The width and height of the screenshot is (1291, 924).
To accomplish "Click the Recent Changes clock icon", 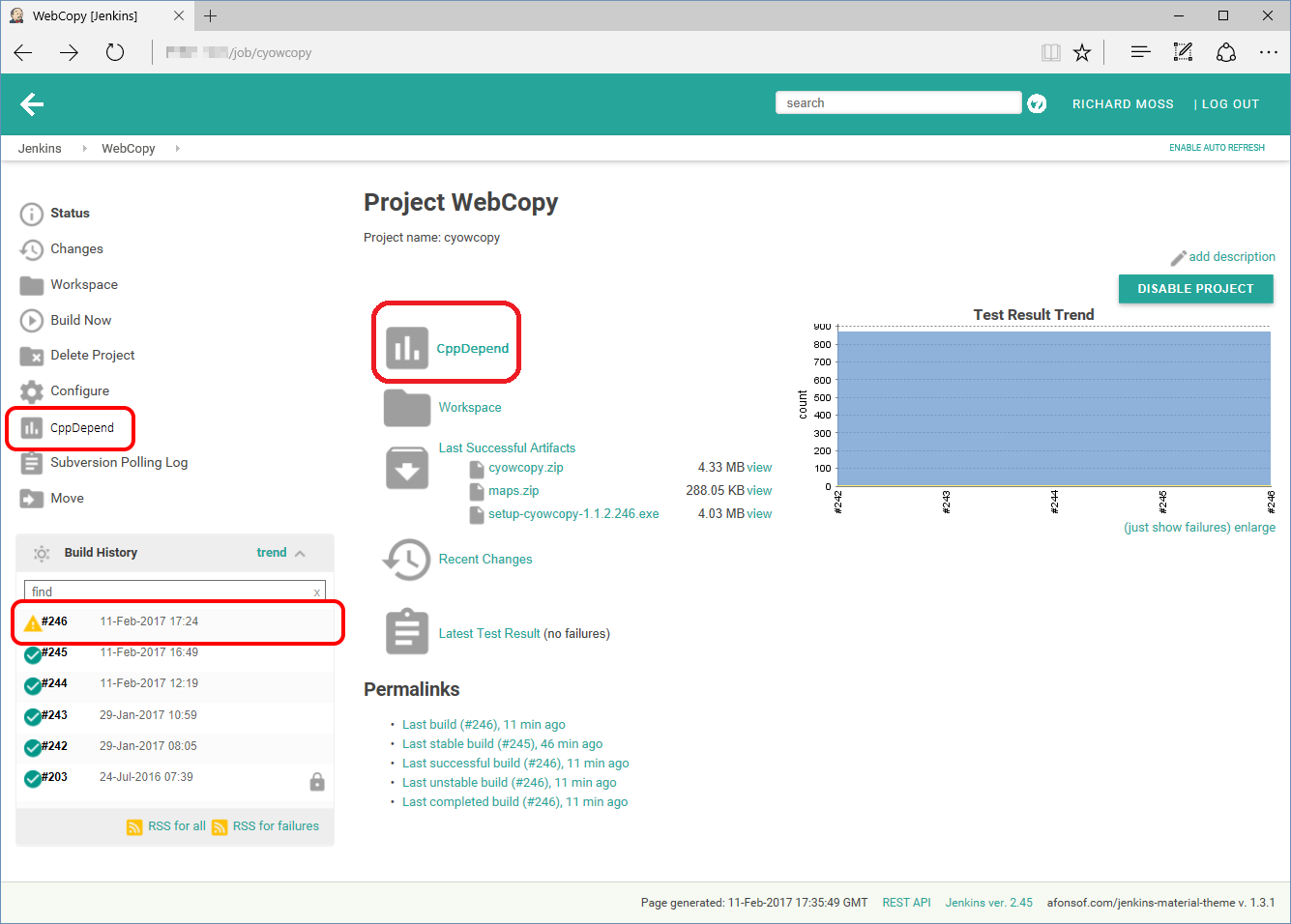I will pos(407,560).
